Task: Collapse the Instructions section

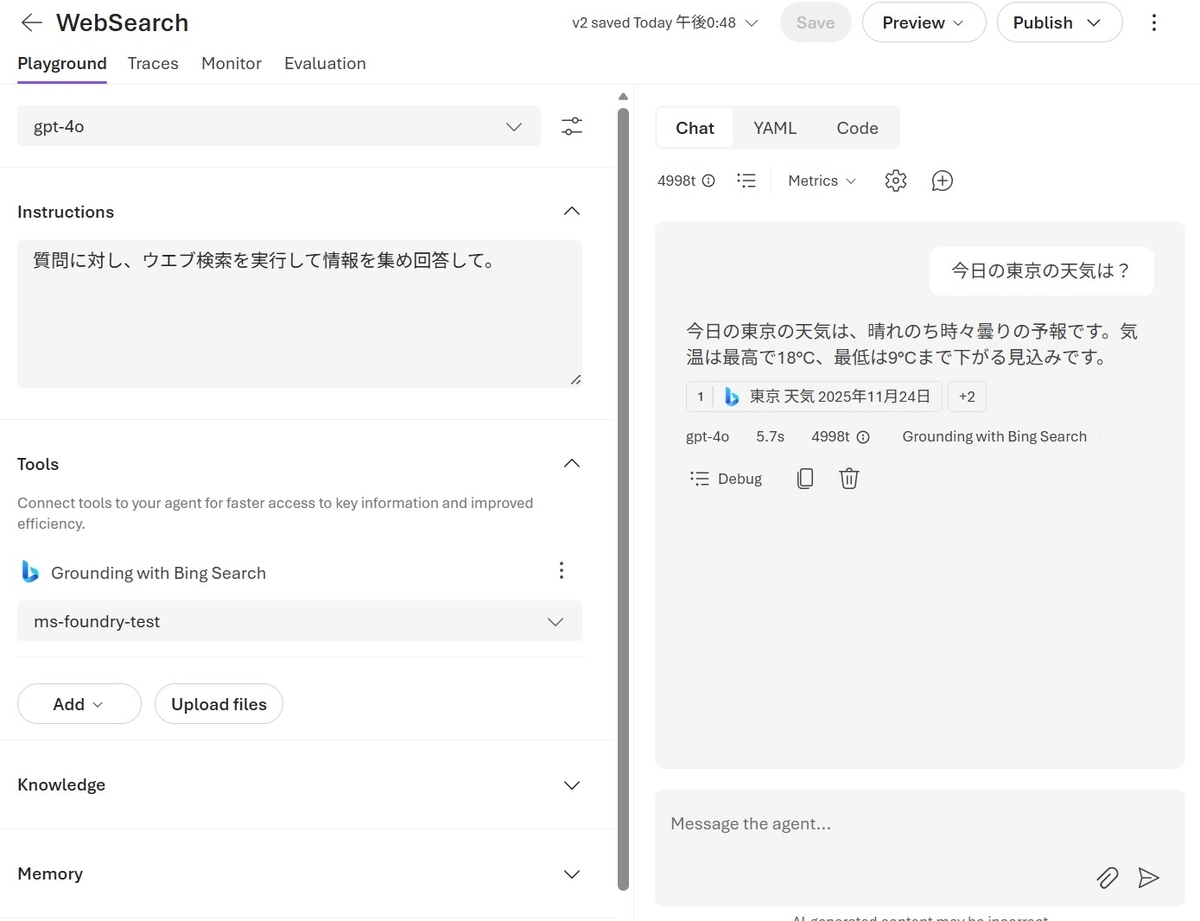Action: click(572, 211)
